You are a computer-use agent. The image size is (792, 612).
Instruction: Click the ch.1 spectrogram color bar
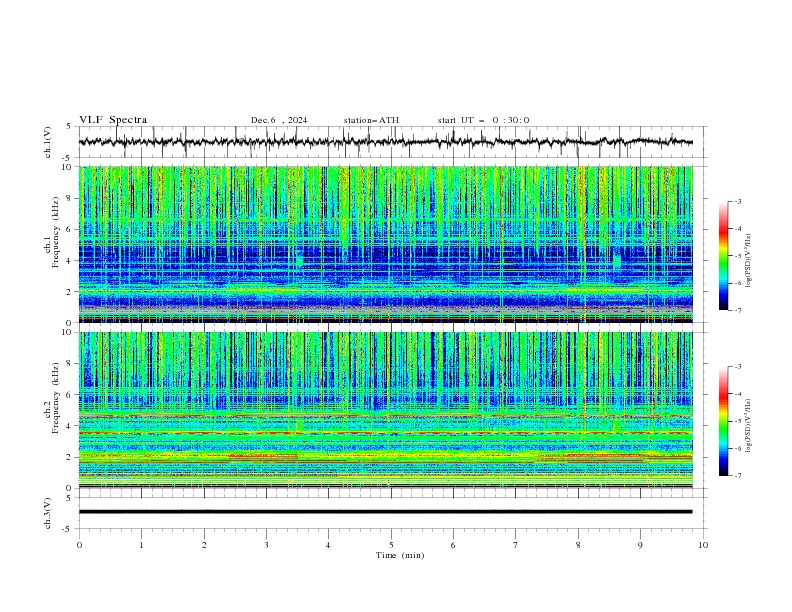click(723, 256)
